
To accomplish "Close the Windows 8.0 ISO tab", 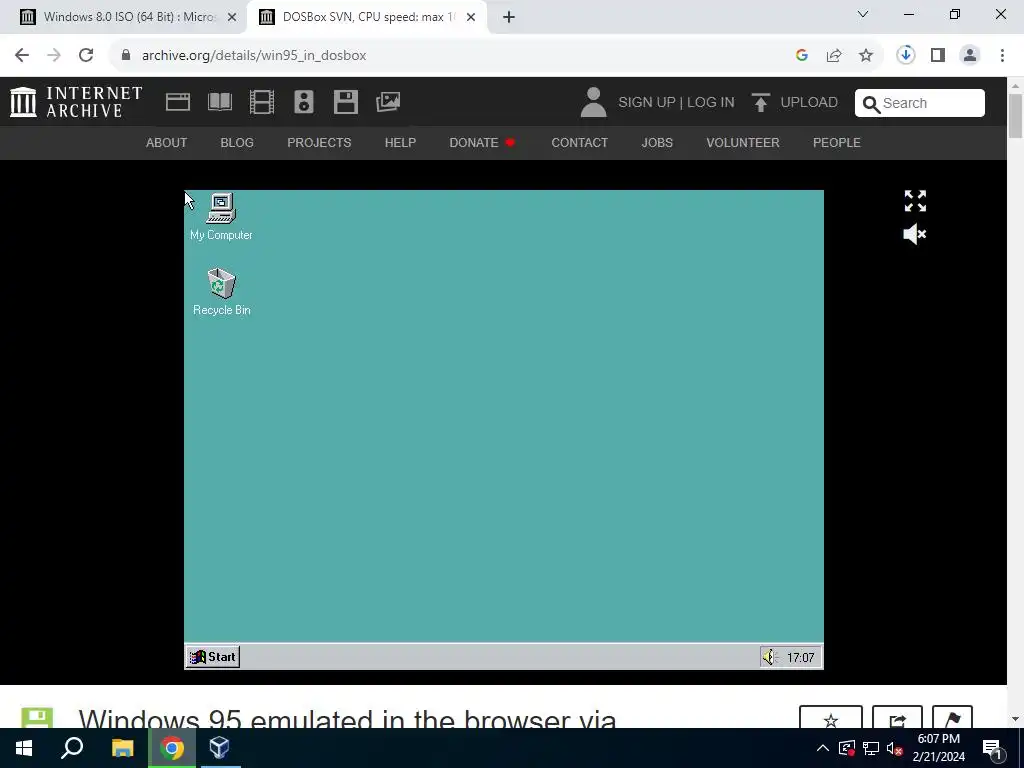I will 232,17.
